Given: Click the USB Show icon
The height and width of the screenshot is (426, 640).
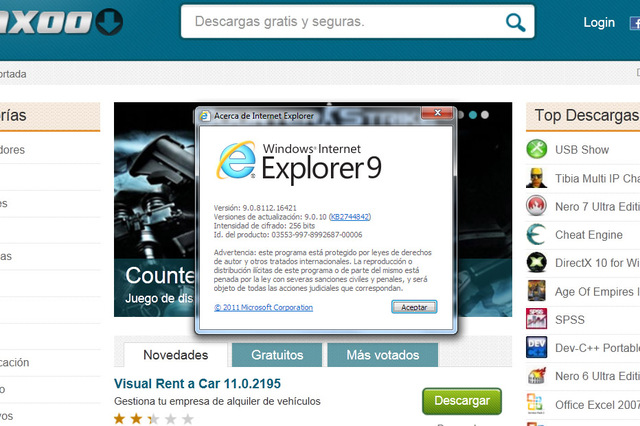Looking at the screenshot, I should tap(537, 150).
